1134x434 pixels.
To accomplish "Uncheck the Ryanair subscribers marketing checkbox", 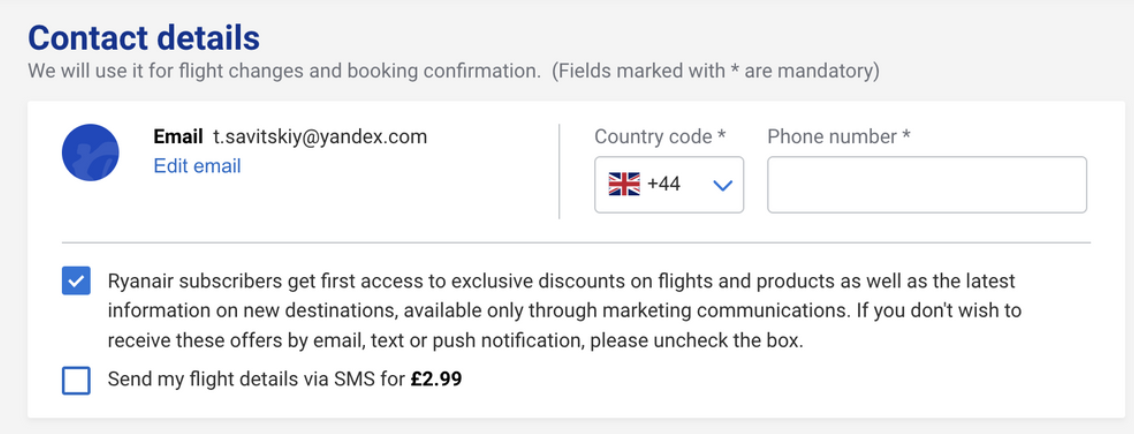I will point(76,281).
